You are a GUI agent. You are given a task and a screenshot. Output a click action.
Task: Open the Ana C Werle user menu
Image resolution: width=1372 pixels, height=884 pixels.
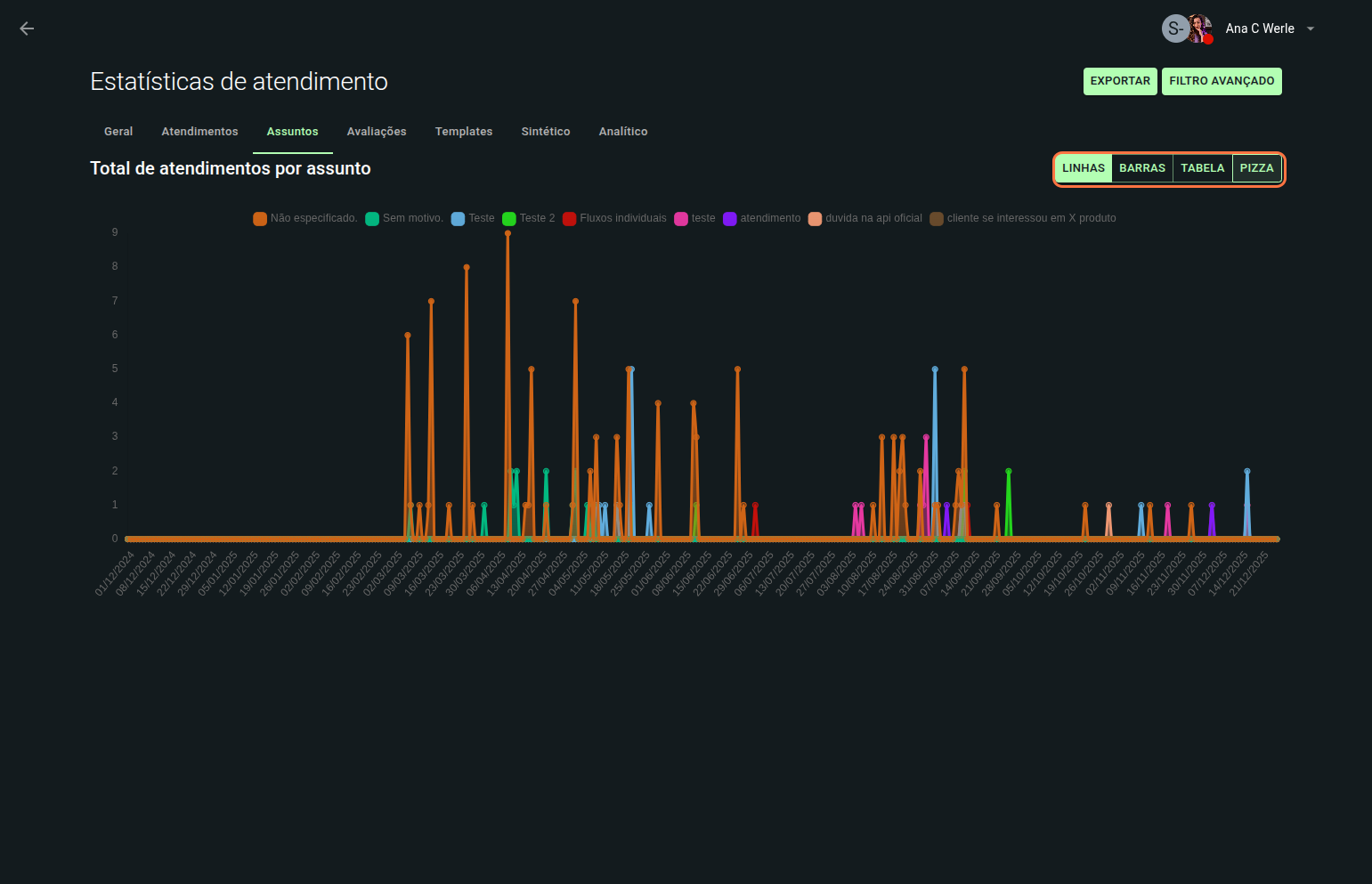[x=1259, y=28]
